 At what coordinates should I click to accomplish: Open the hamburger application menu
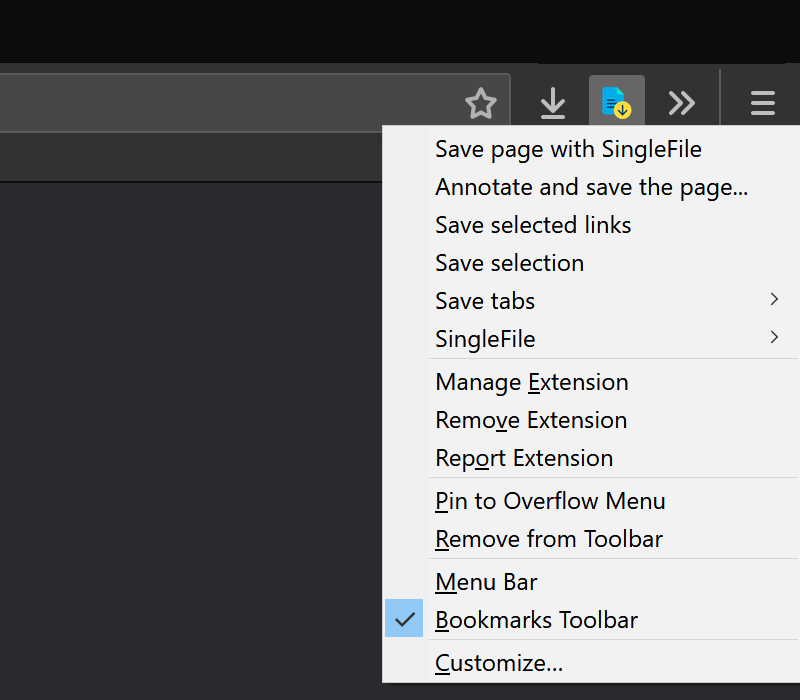click(x=763, y=103)
